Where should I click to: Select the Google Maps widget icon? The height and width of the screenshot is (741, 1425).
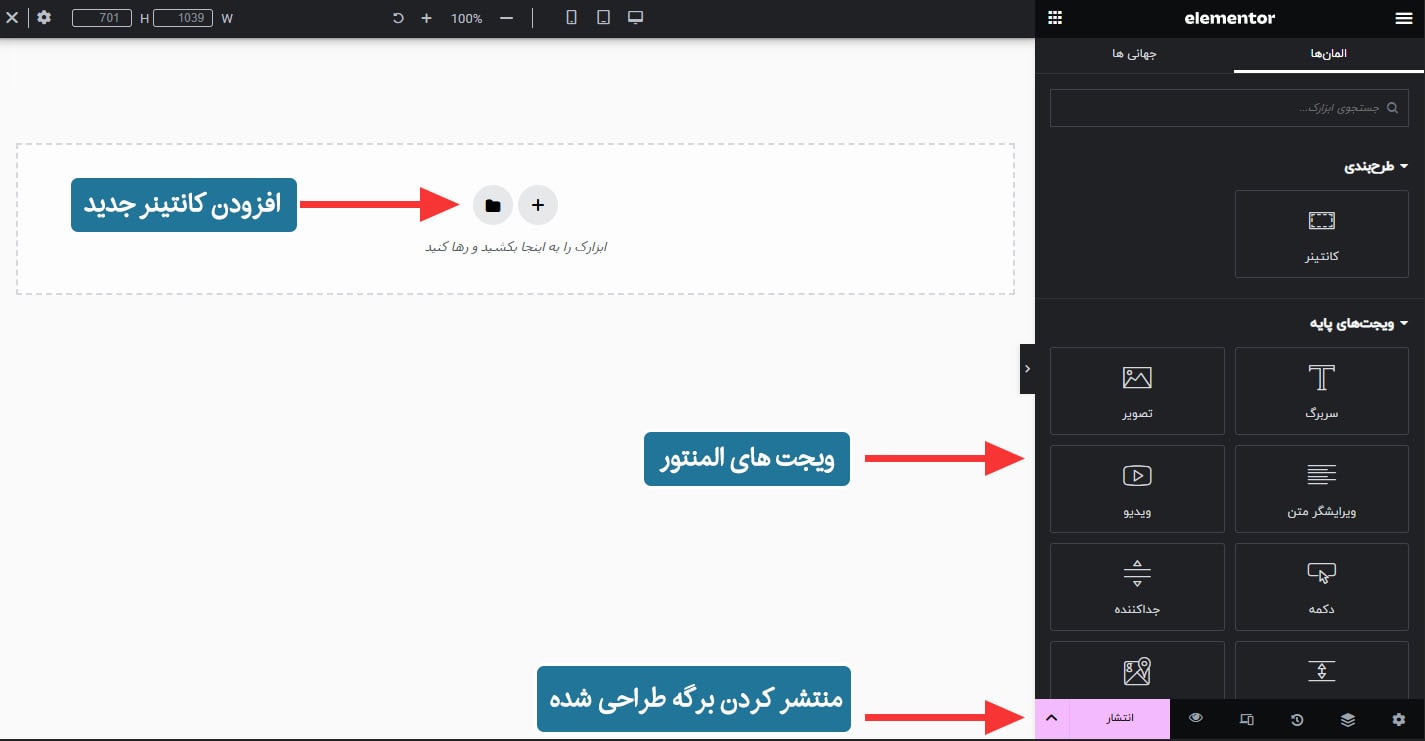click(x=1137, y=671)
